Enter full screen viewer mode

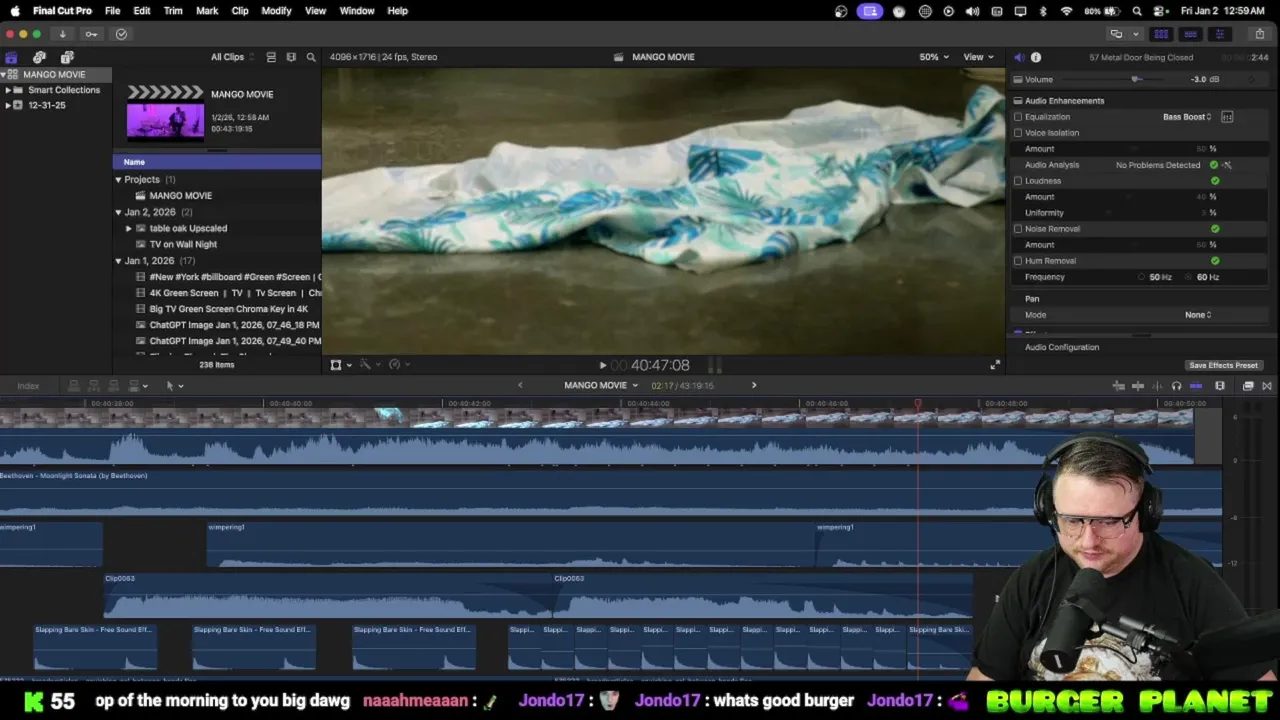pos(994,365)
